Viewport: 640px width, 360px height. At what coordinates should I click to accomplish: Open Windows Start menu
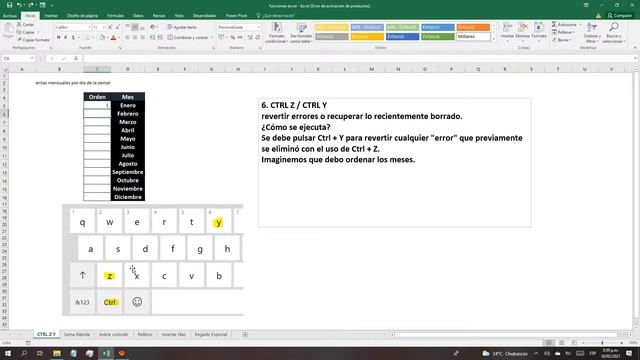pyautogui.click(x=8, y=353)
